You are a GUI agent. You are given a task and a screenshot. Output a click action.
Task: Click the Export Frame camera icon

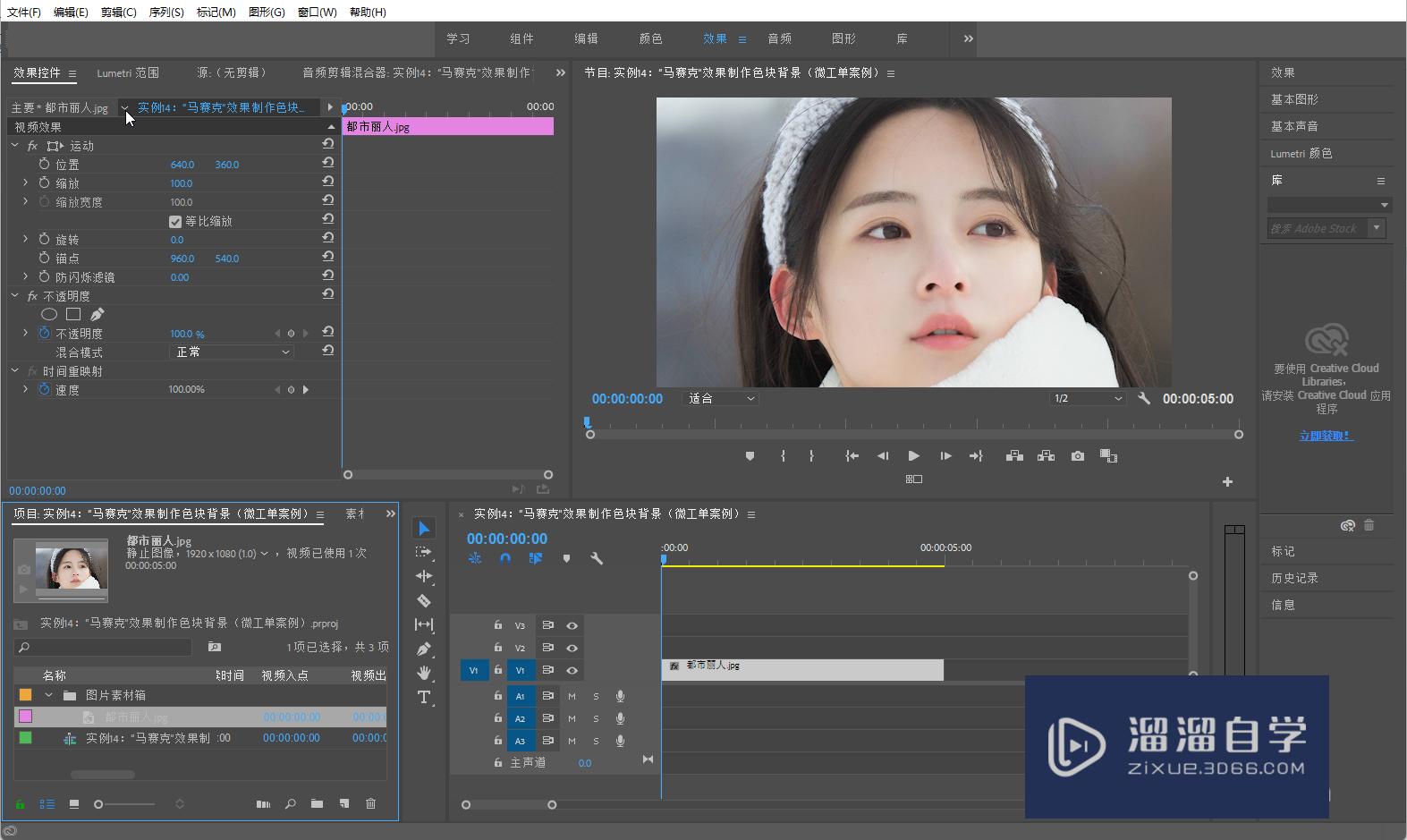click(x=1078, y=456)
